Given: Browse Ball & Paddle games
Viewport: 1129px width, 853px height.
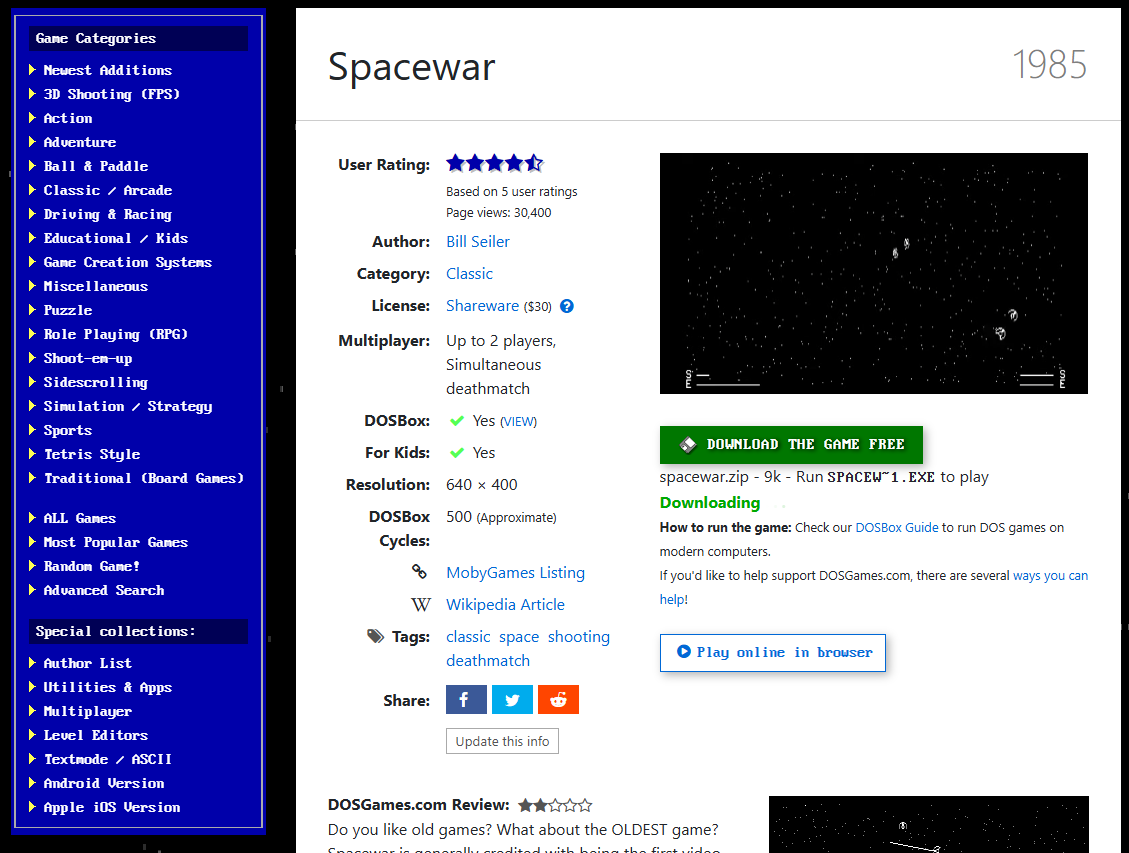Looking at the screenshot, I should [96, 166].
